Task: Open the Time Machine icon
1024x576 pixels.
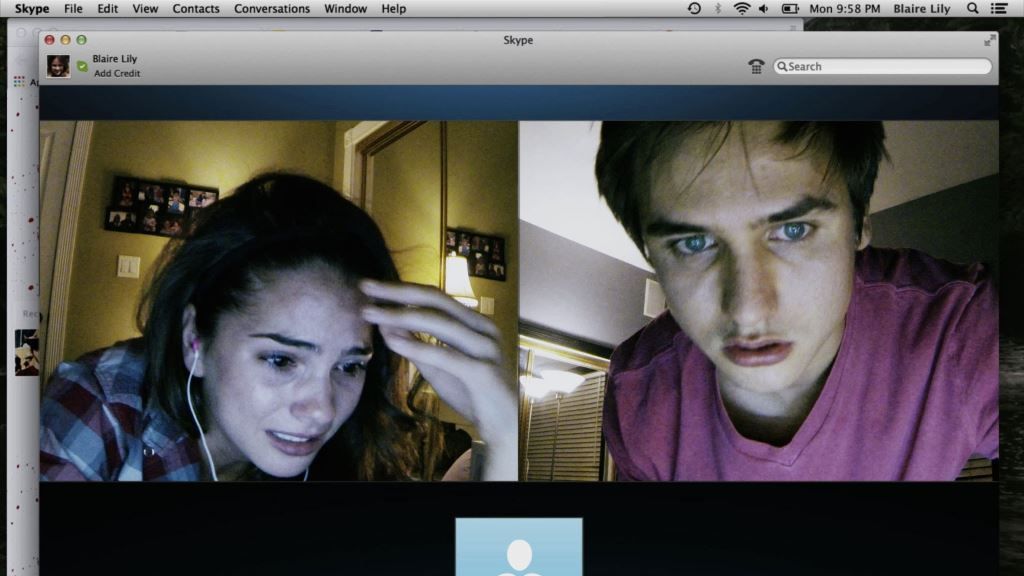Action: tap(694, 9)
